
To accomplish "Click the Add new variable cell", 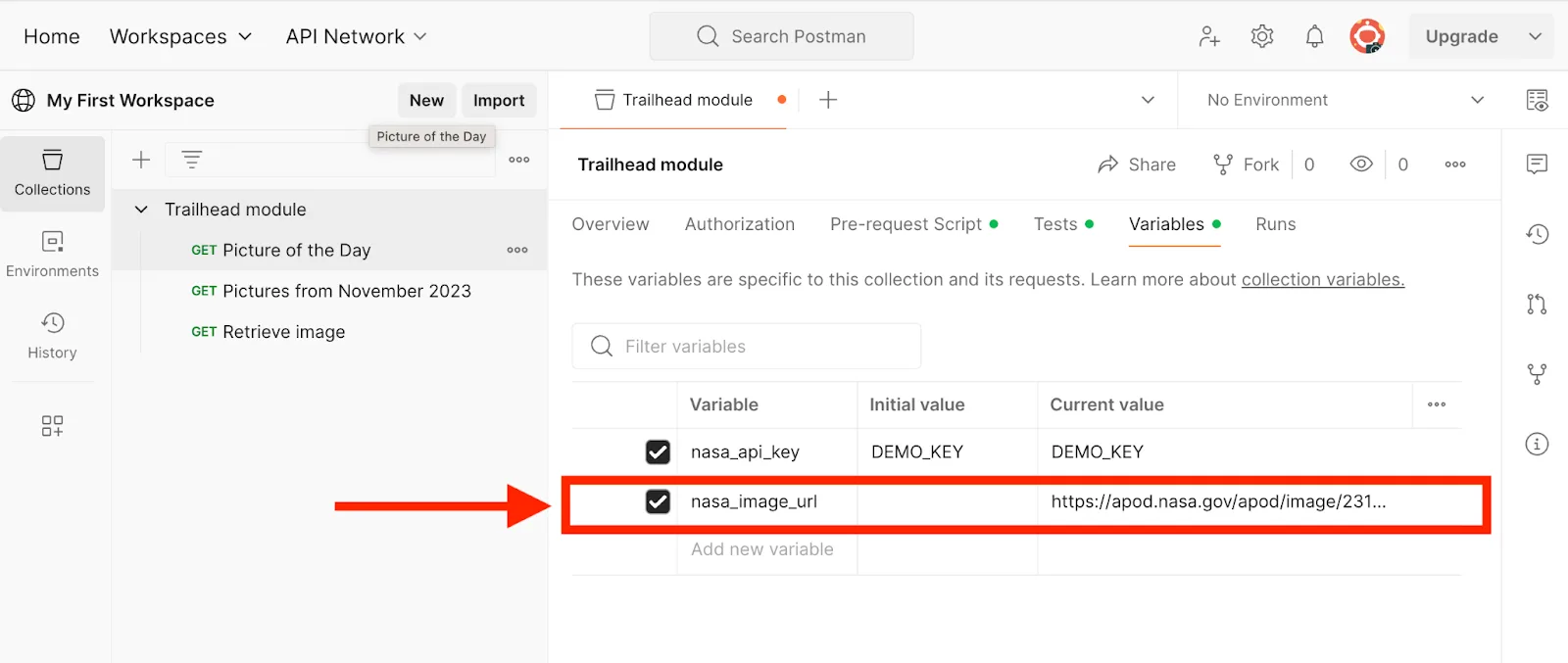I will click(766, 549).
